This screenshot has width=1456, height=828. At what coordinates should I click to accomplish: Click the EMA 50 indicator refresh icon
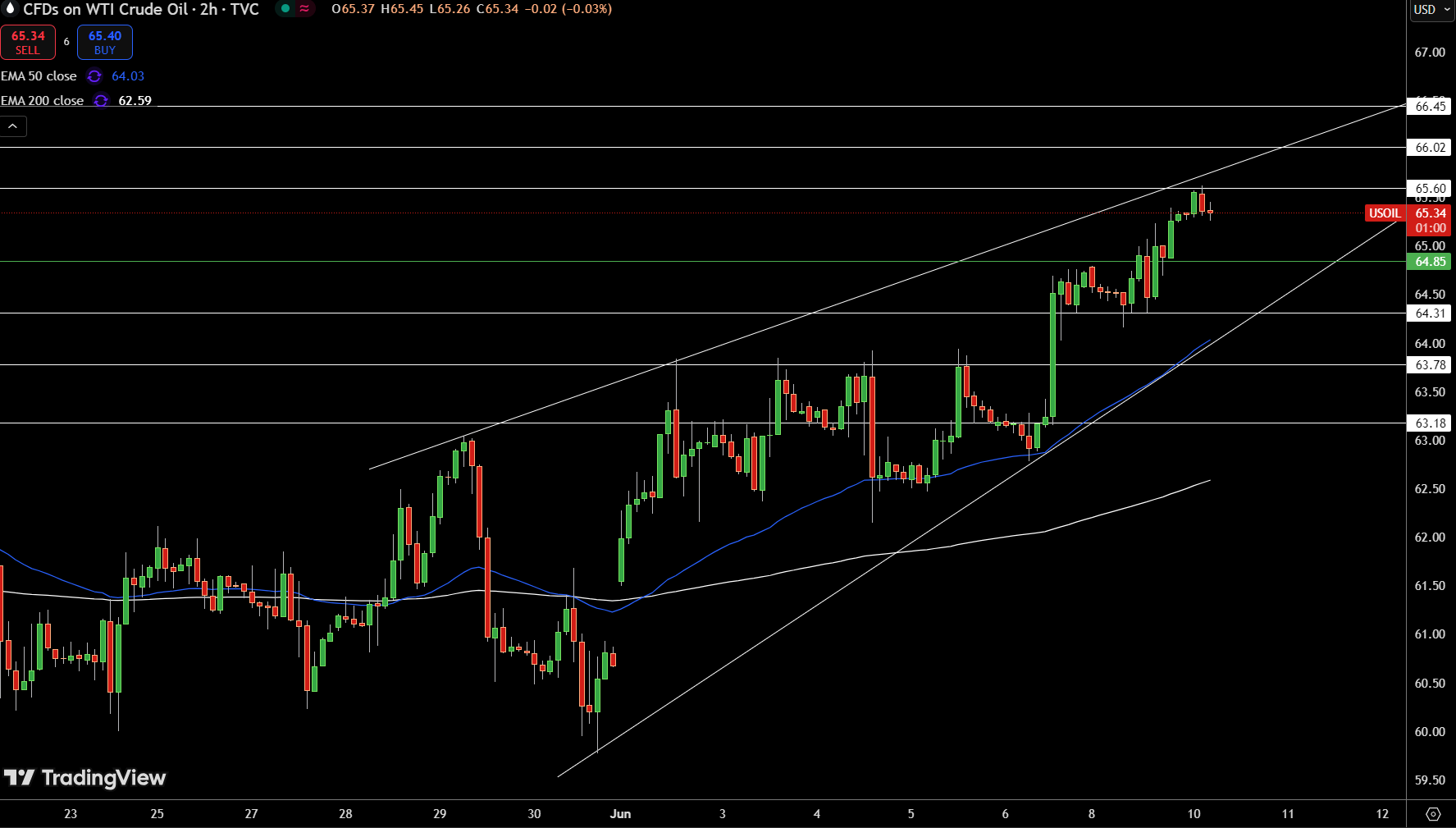click(x=94, y=76)
